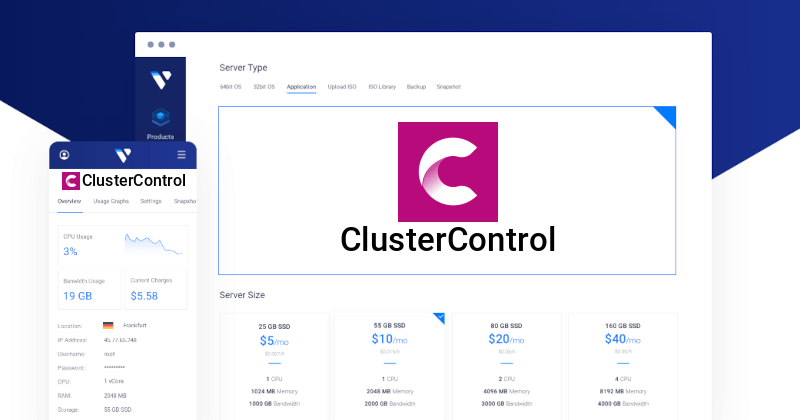This screenshot has width=800, height=420.
Task: Open the Usage Graphs tab in mobile panel
Action: [x=111, y=201]
